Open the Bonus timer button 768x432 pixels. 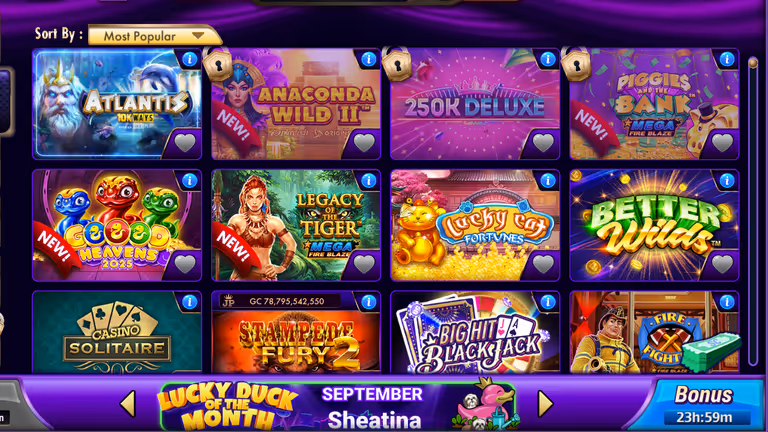[703, 404]
